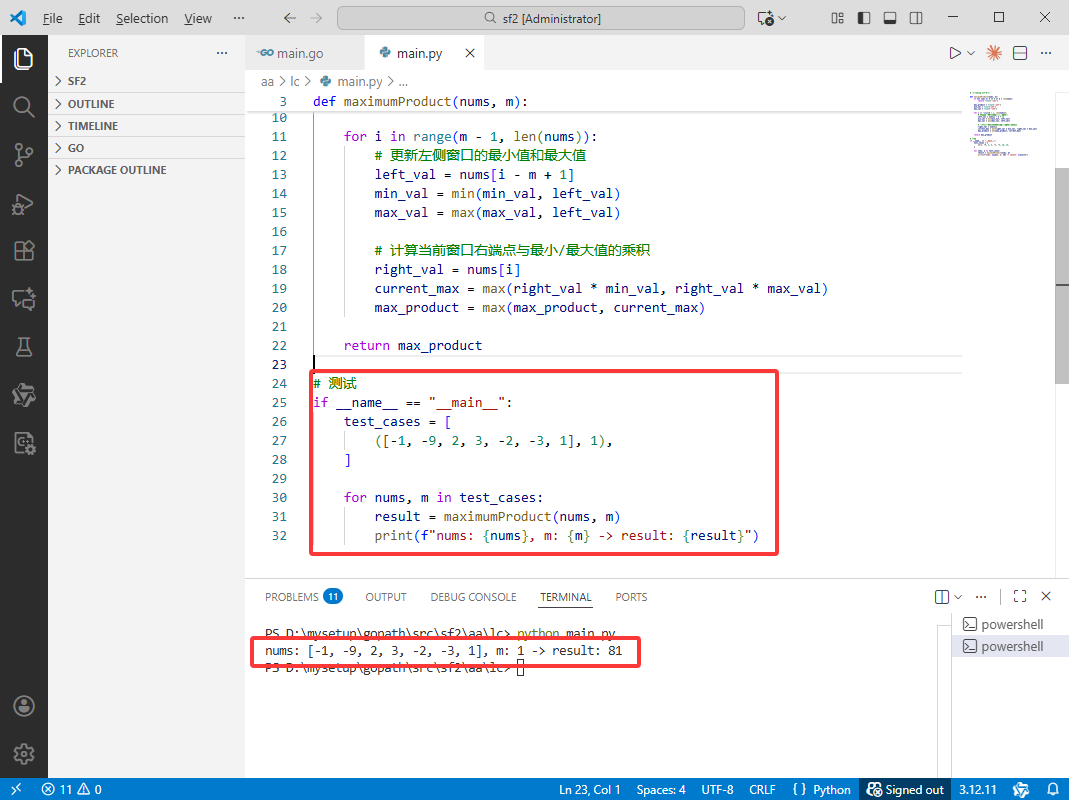Click the split editor layout icon

coord(1020,53)
